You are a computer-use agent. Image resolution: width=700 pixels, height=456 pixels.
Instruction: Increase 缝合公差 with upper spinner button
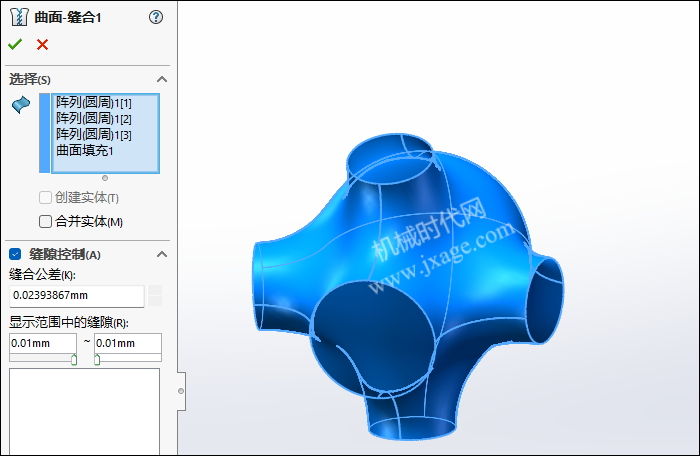pyautogui.click(x=155, y=290)
